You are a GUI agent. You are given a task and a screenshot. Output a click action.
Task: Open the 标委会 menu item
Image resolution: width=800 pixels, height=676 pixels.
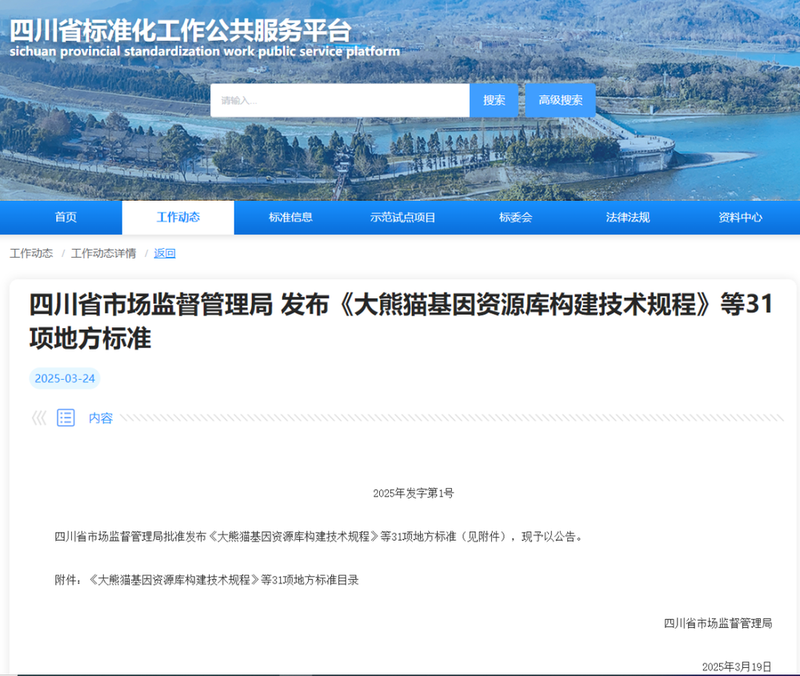(516, 217)
